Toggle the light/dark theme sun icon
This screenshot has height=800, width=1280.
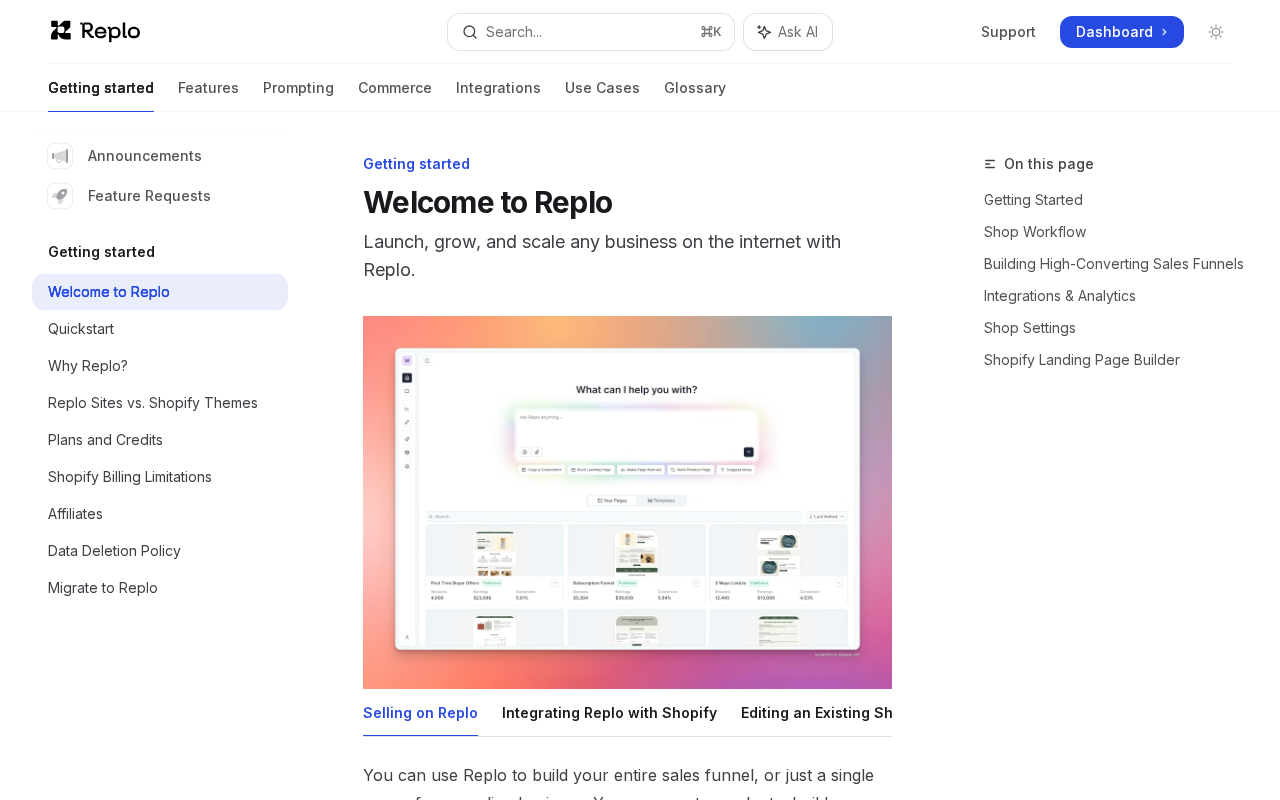[x=1216, y=32]
